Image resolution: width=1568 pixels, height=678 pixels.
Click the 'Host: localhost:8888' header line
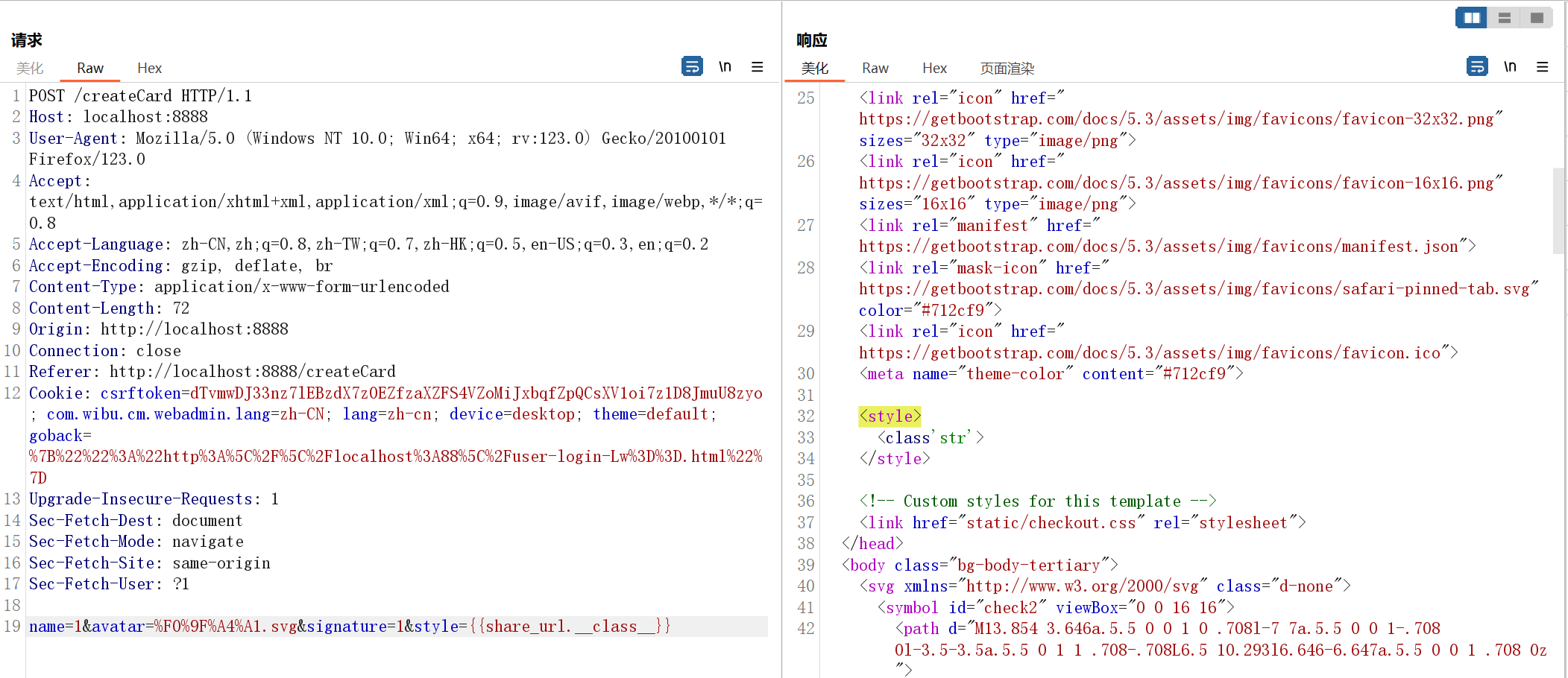119,117
